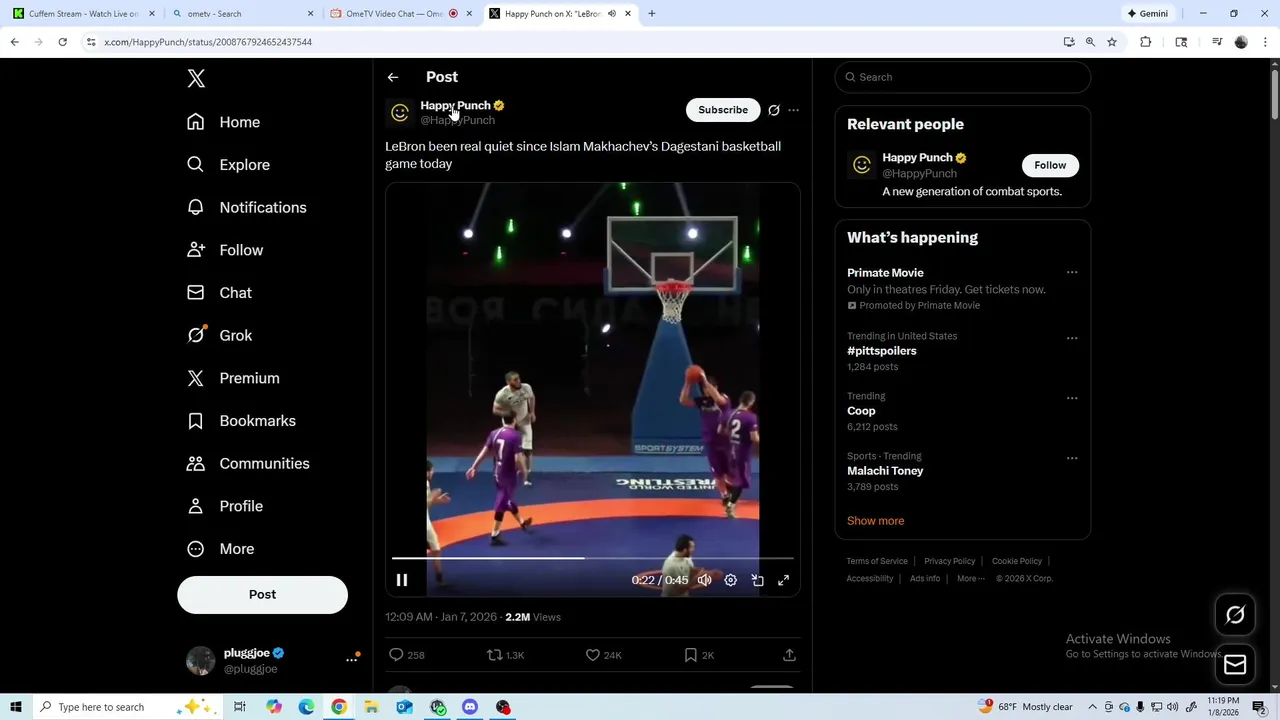Expand footer More links
1280x720 pixels.
pos(970,578)
